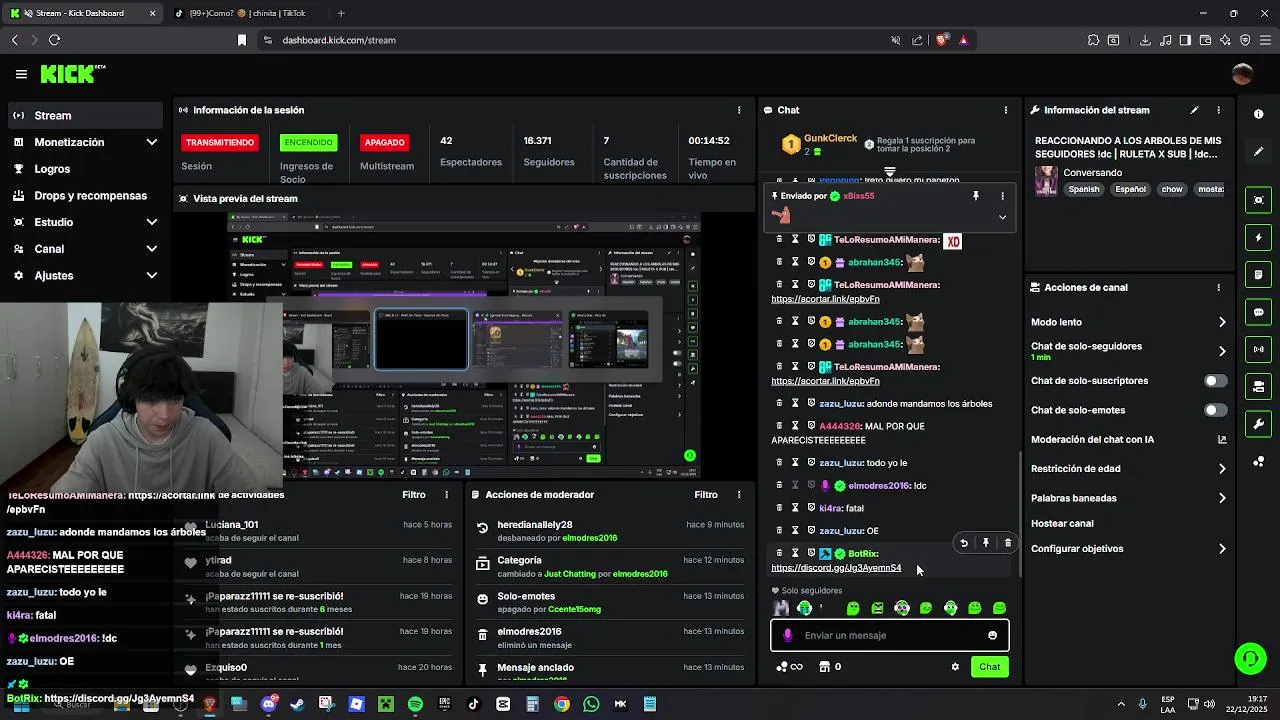Click the chat panel scrollbar

coord(1020,515)
